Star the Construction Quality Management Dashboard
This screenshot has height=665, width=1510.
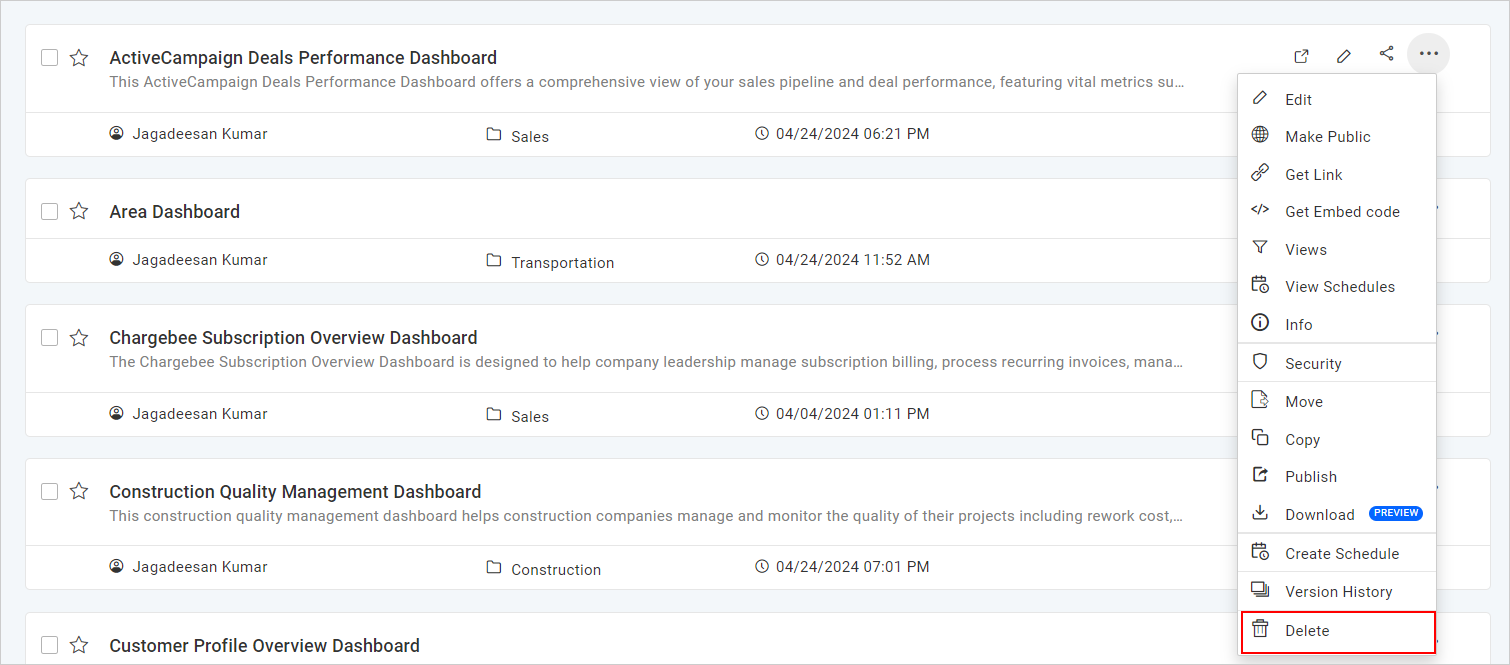click(79, 491)
